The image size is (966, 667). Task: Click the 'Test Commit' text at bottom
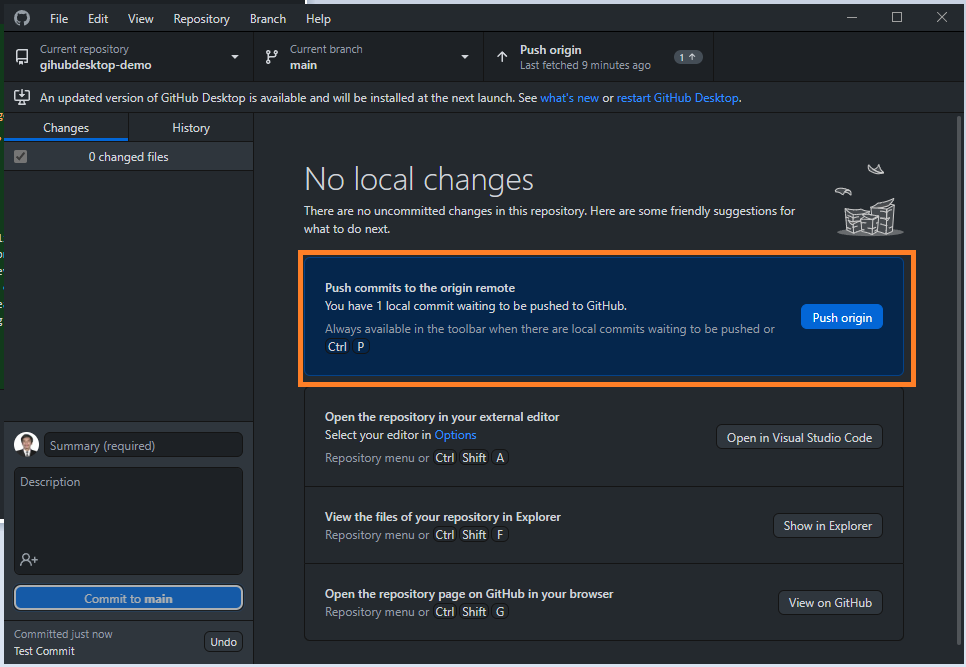click(x=44, y=651)
